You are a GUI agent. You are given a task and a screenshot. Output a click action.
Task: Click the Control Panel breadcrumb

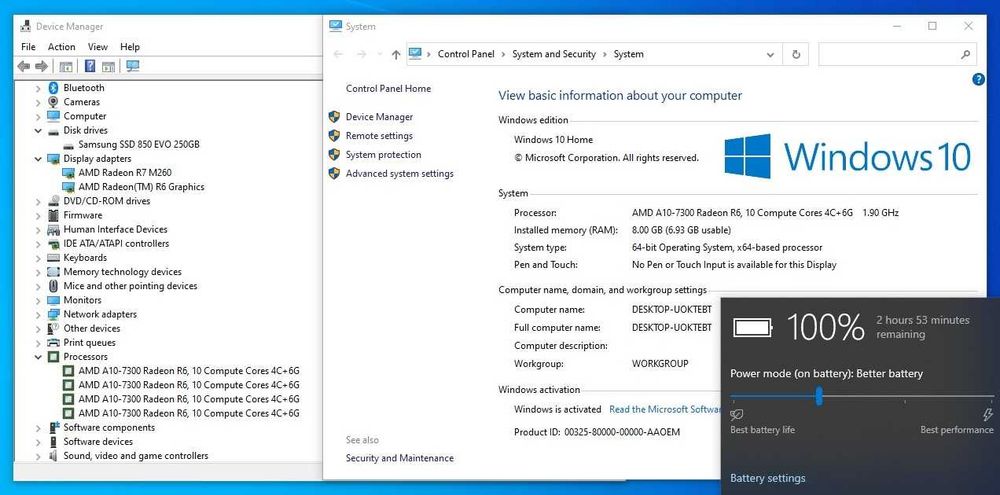coord(466,54)
